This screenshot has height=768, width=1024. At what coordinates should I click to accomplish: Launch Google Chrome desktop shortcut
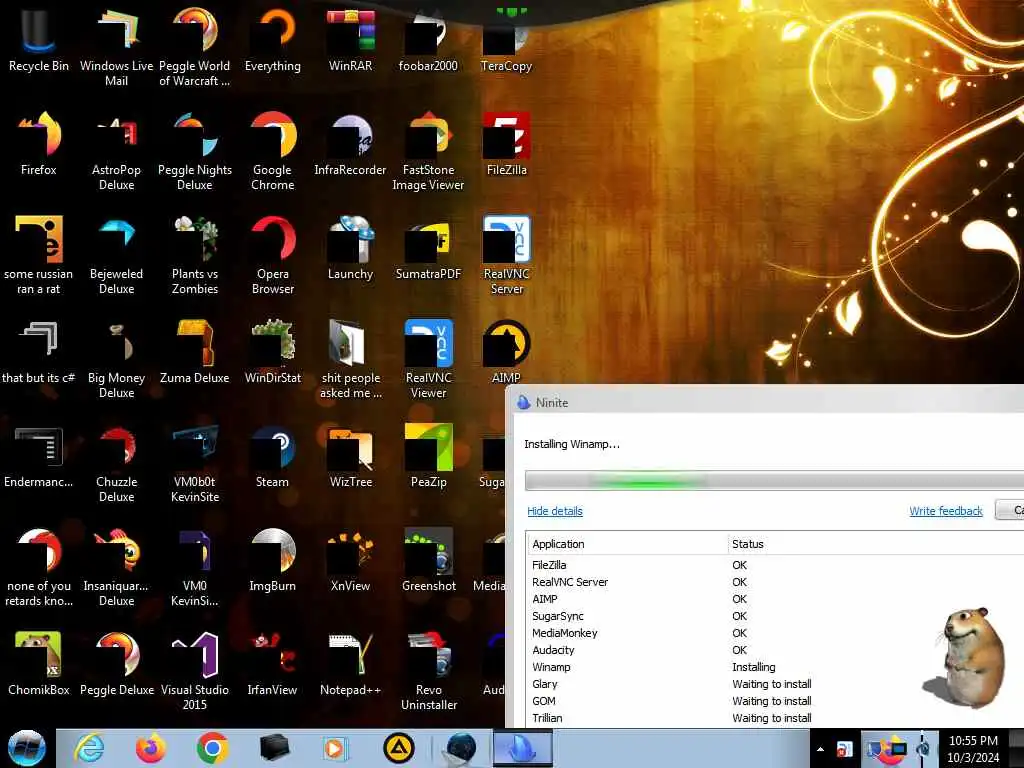point(272,150)
